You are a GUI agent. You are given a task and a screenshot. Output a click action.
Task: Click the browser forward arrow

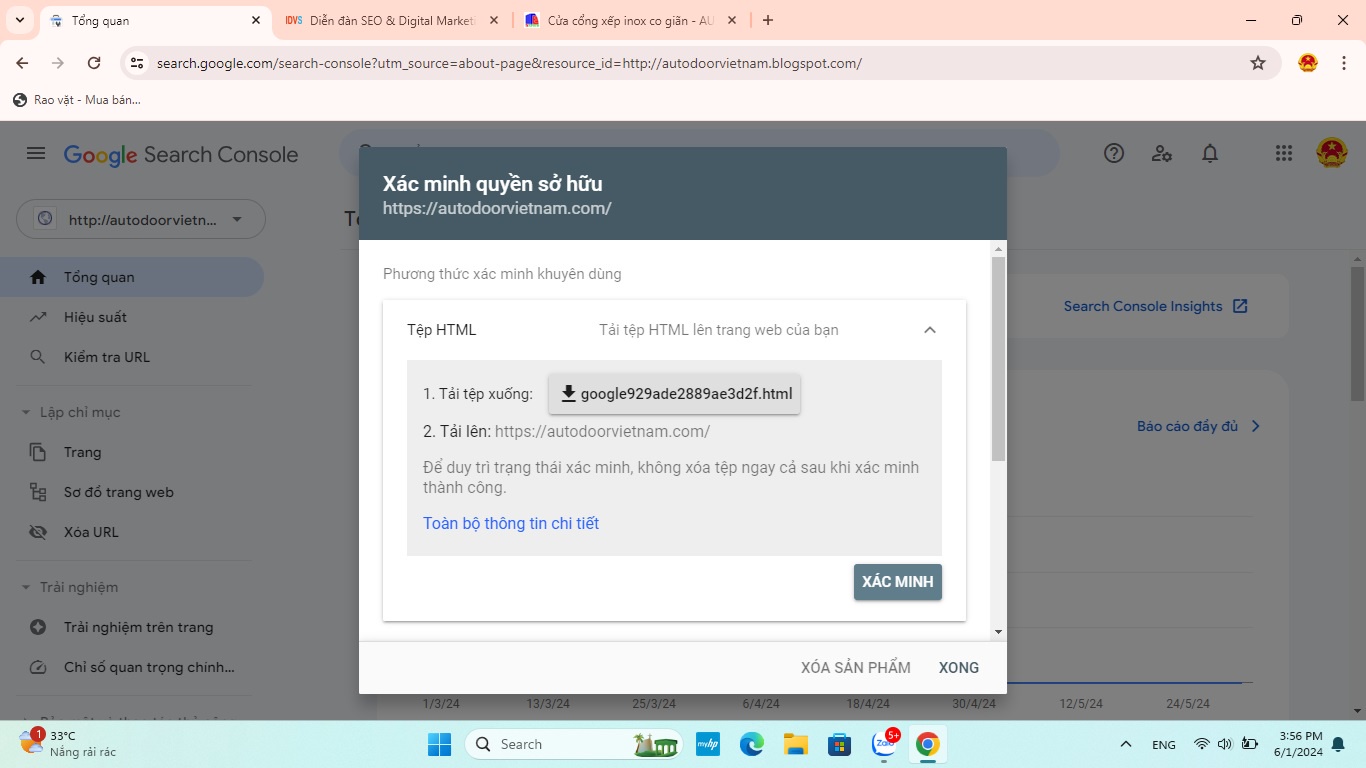(58, 63)
